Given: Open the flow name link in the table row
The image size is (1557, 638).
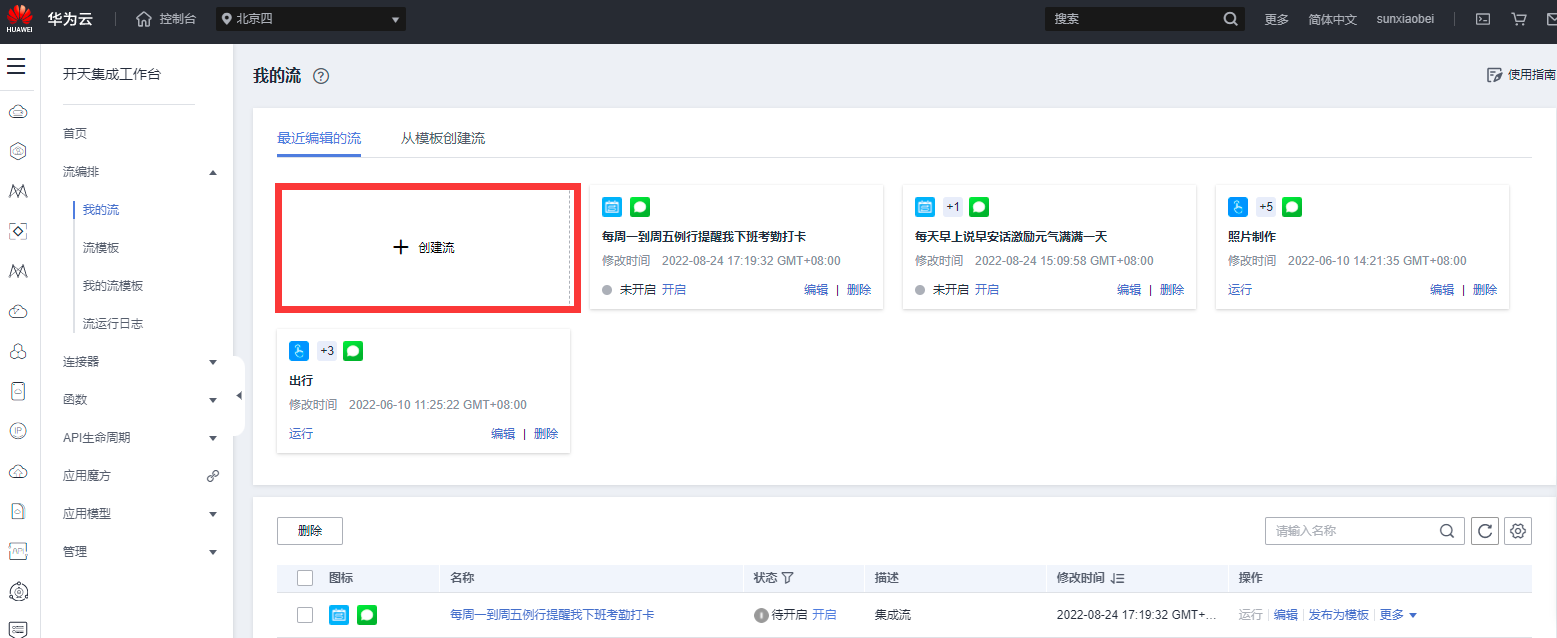Looking at the screenshot, I should 552,615.
